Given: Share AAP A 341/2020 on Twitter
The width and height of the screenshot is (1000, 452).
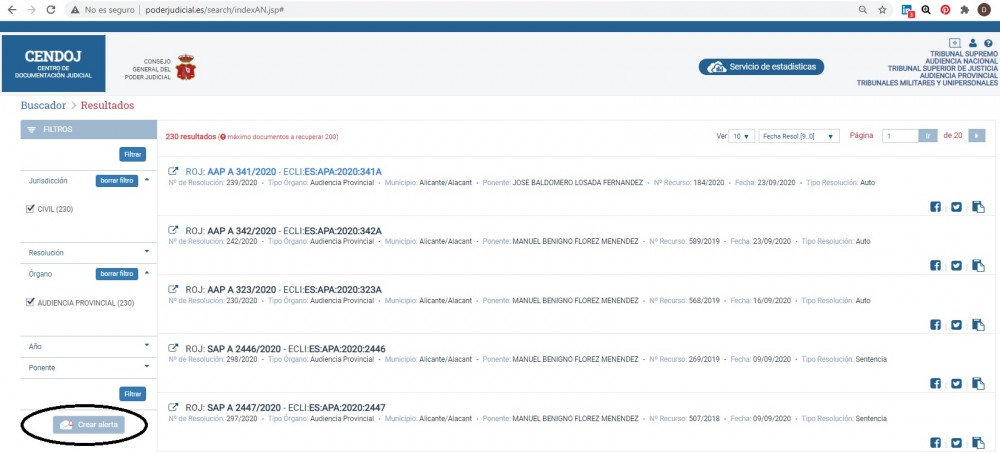Looking at the screenshot, I should 956,207.
